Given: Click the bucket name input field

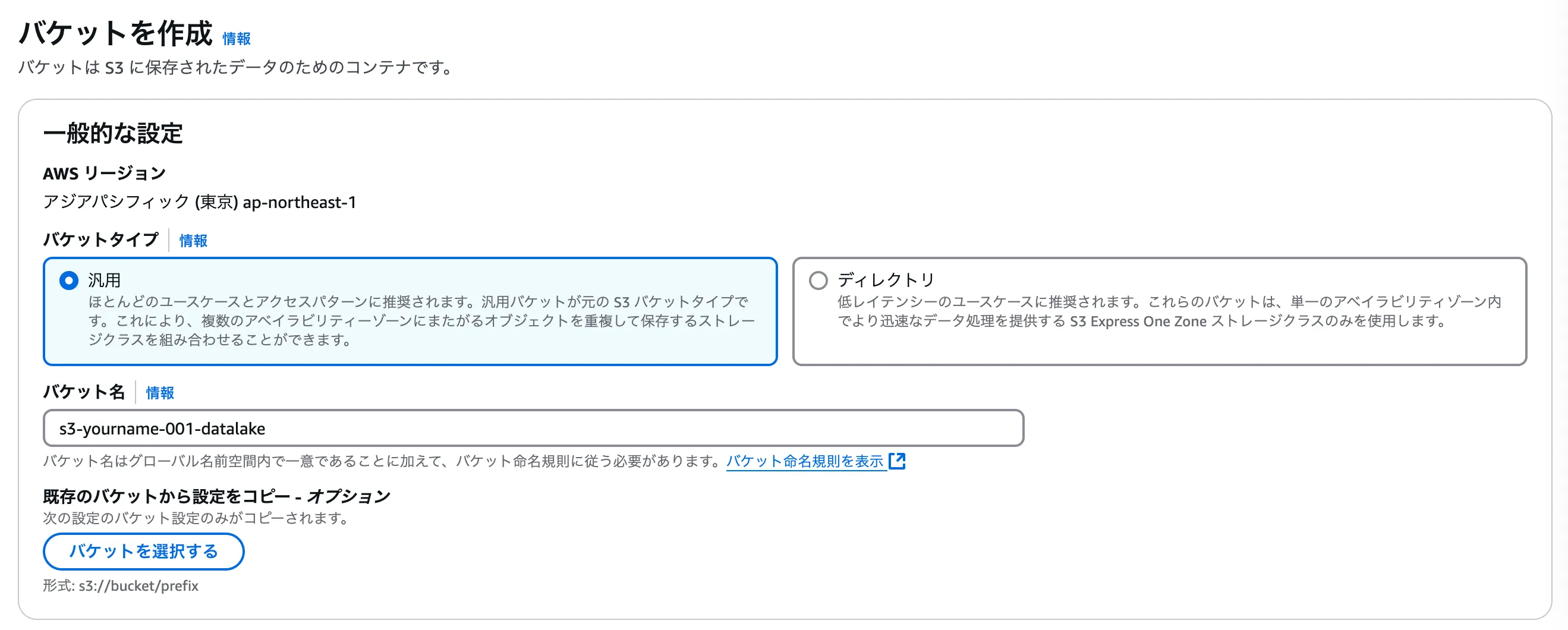Looking at the screenshot, I should click(x=533, y=429).
